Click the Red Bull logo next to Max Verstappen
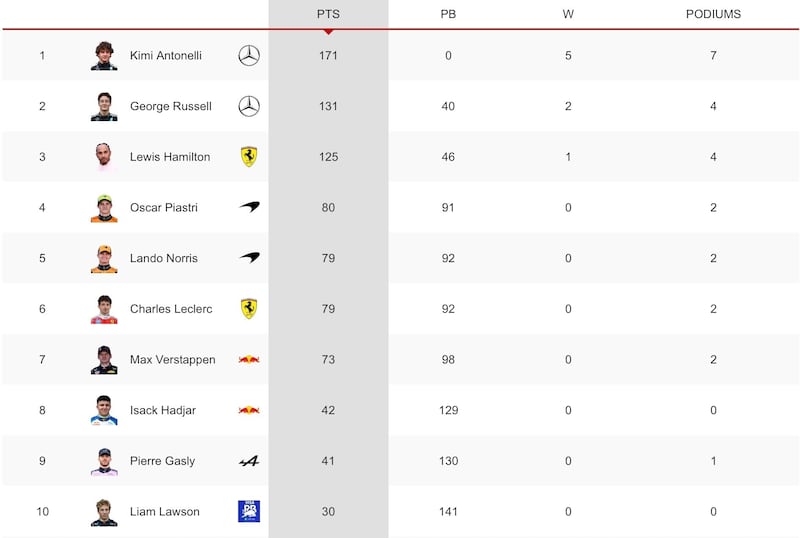The image size is (800, 538). click(249, 359)
